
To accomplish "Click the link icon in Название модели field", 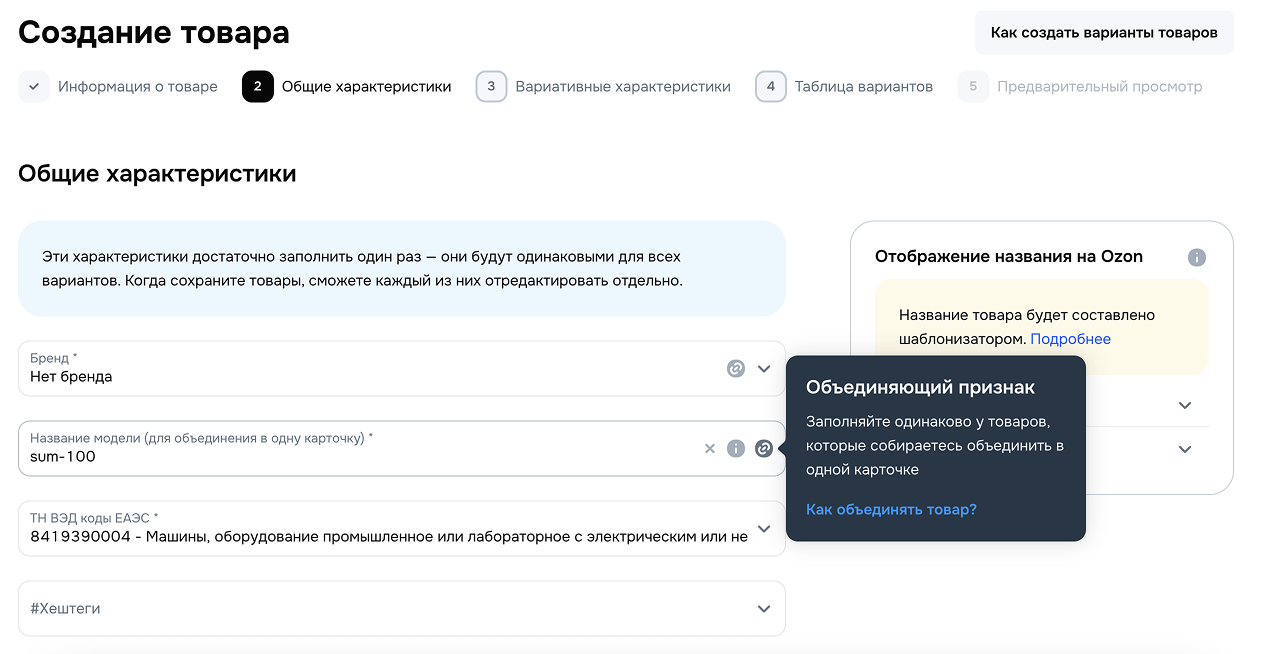I will click(764, 448).
